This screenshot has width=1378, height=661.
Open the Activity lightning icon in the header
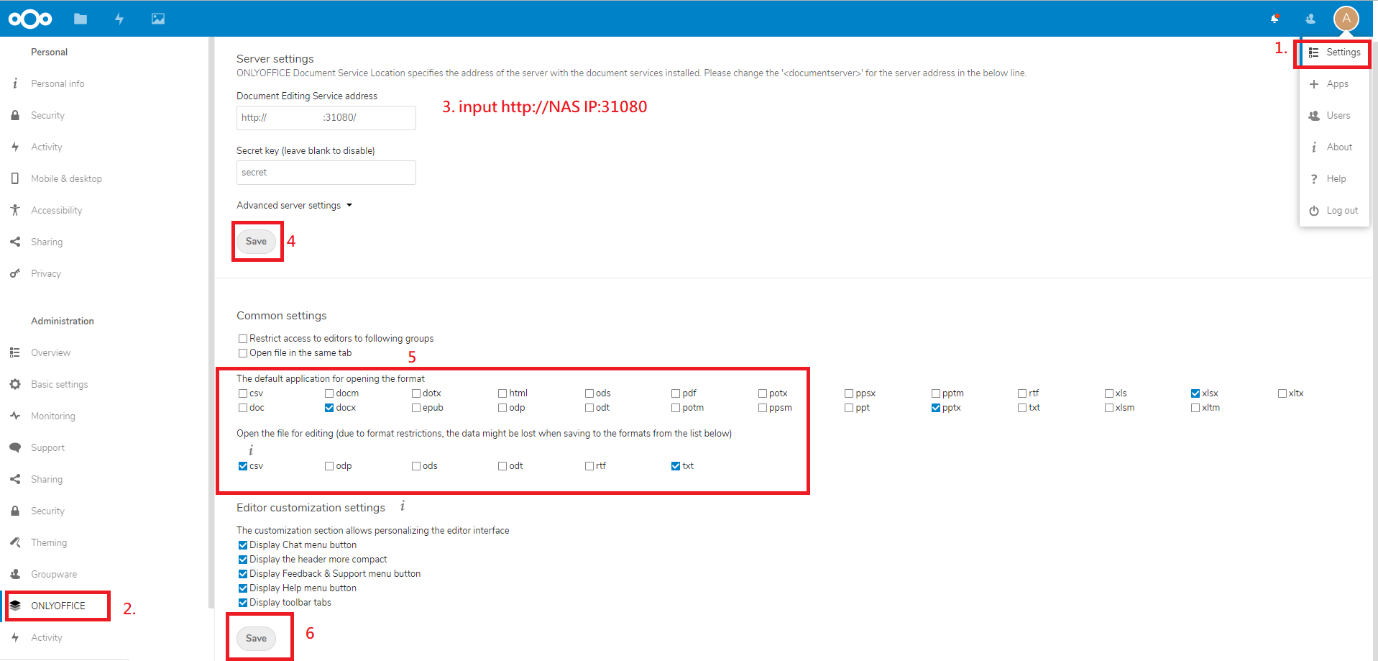[119, 18]
